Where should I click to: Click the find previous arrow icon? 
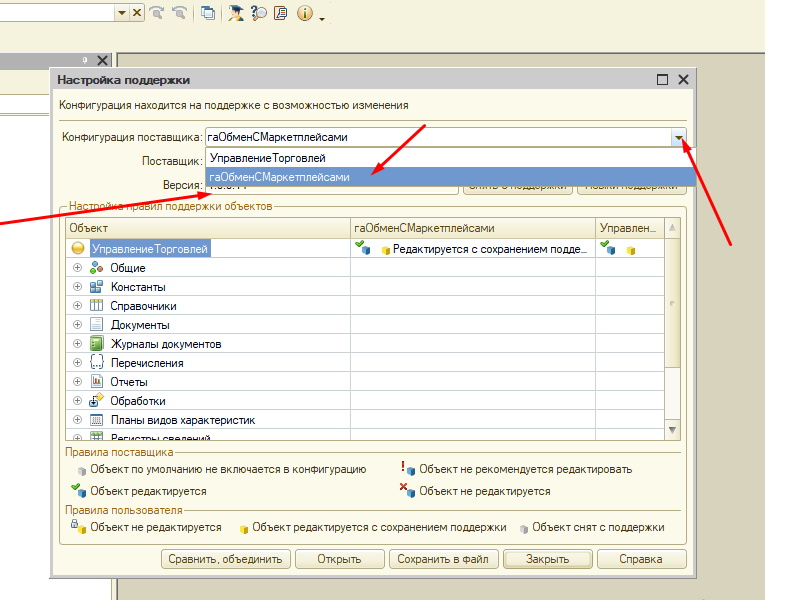pyautogui.click(x=179, y=13)
